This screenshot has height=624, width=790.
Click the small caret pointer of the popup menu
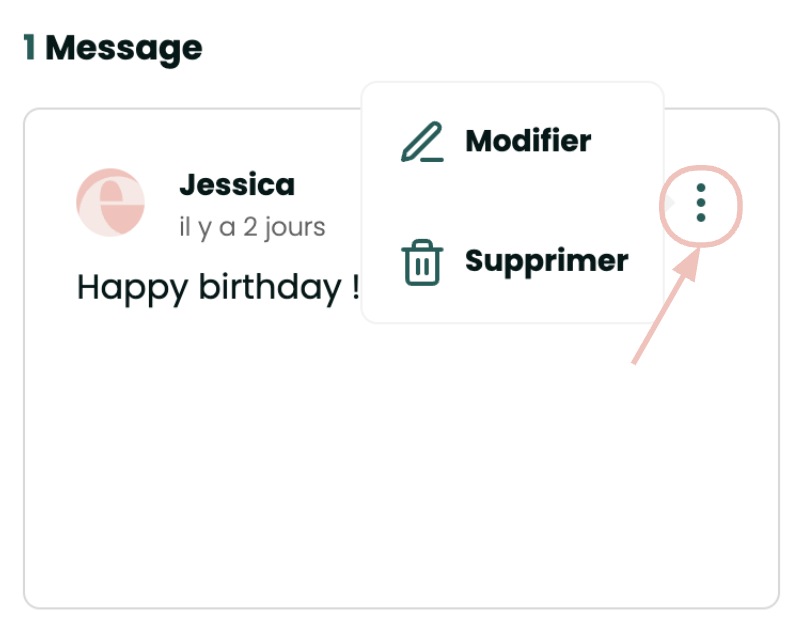[670, 203]
